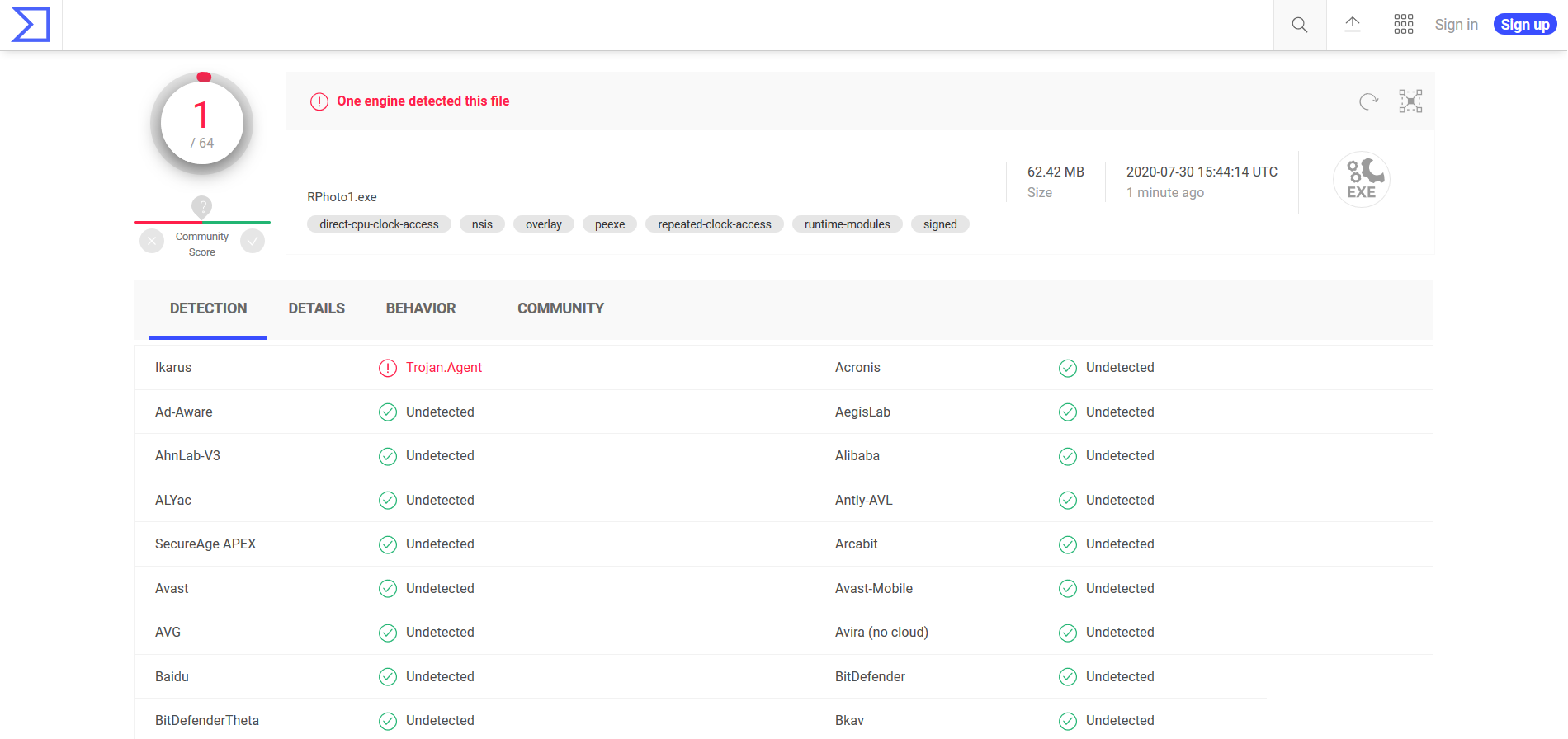Click the EXE file type icon

click(x=1362, y=180)
